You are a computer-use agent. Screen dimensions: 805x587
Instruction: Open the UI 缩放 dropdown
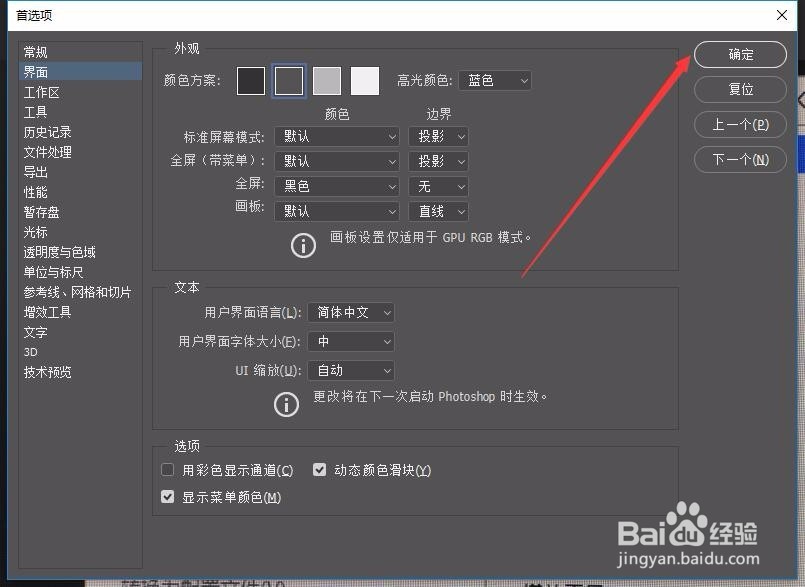(350, 370)
